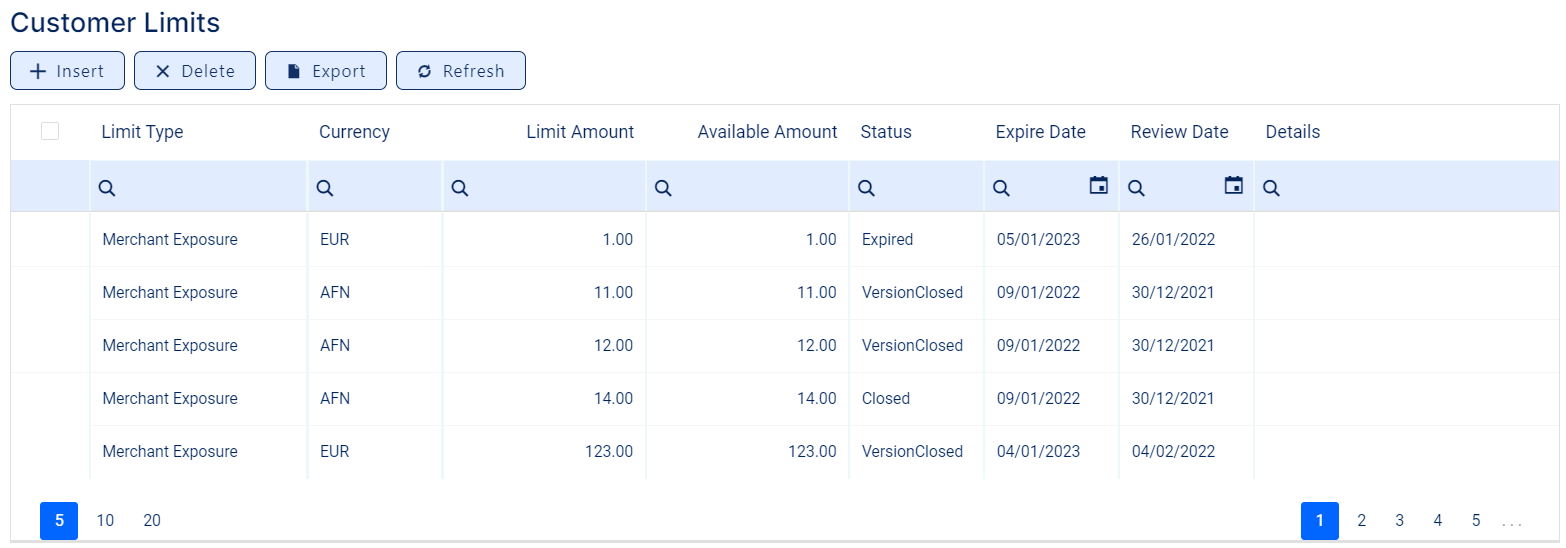Click search icon in Currency filter
Viewport: 1566px width, 548px height.
point(324,187)
